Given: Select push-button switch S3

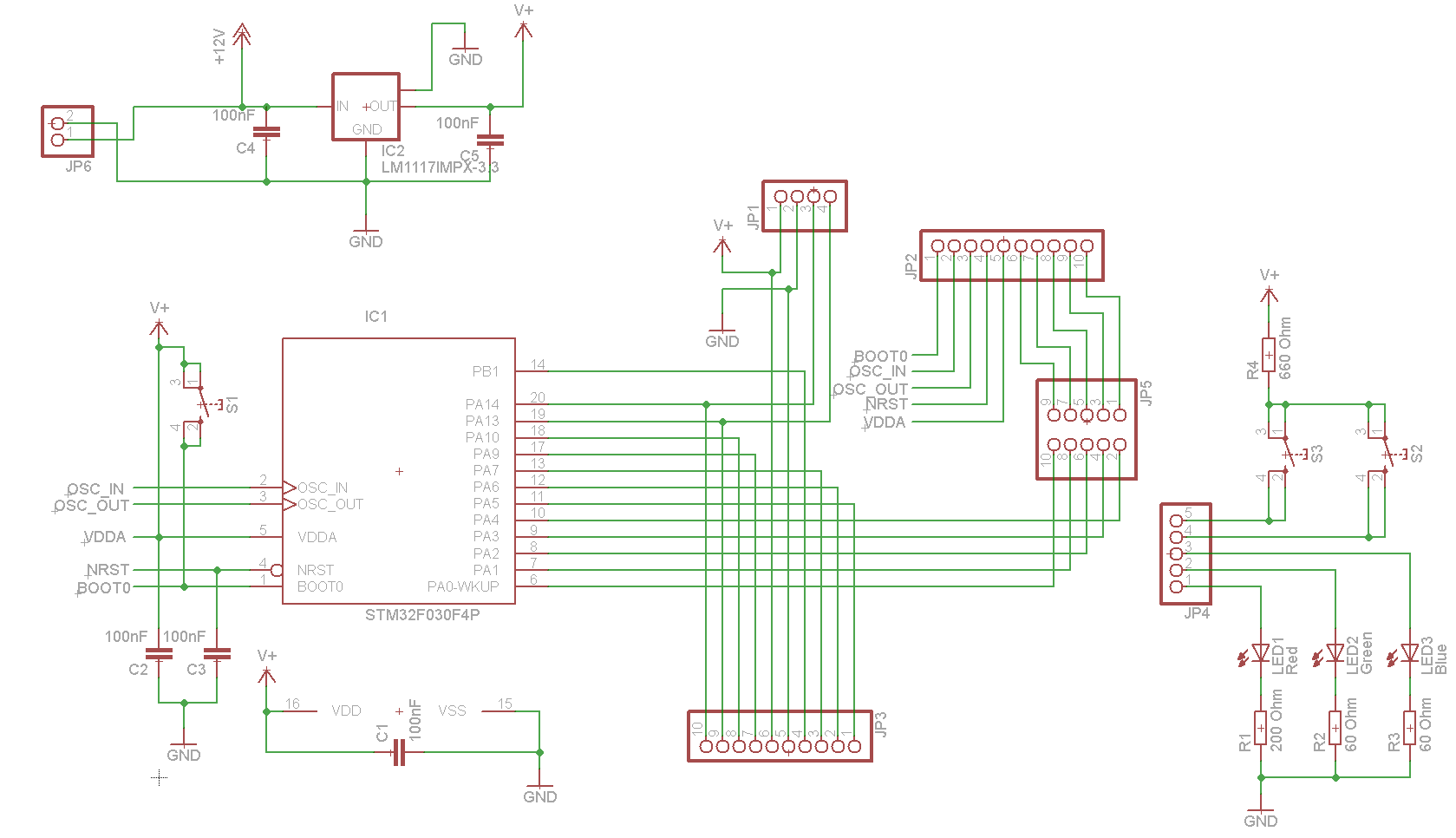Looking at the screenshot, I should pos(1287,454).
